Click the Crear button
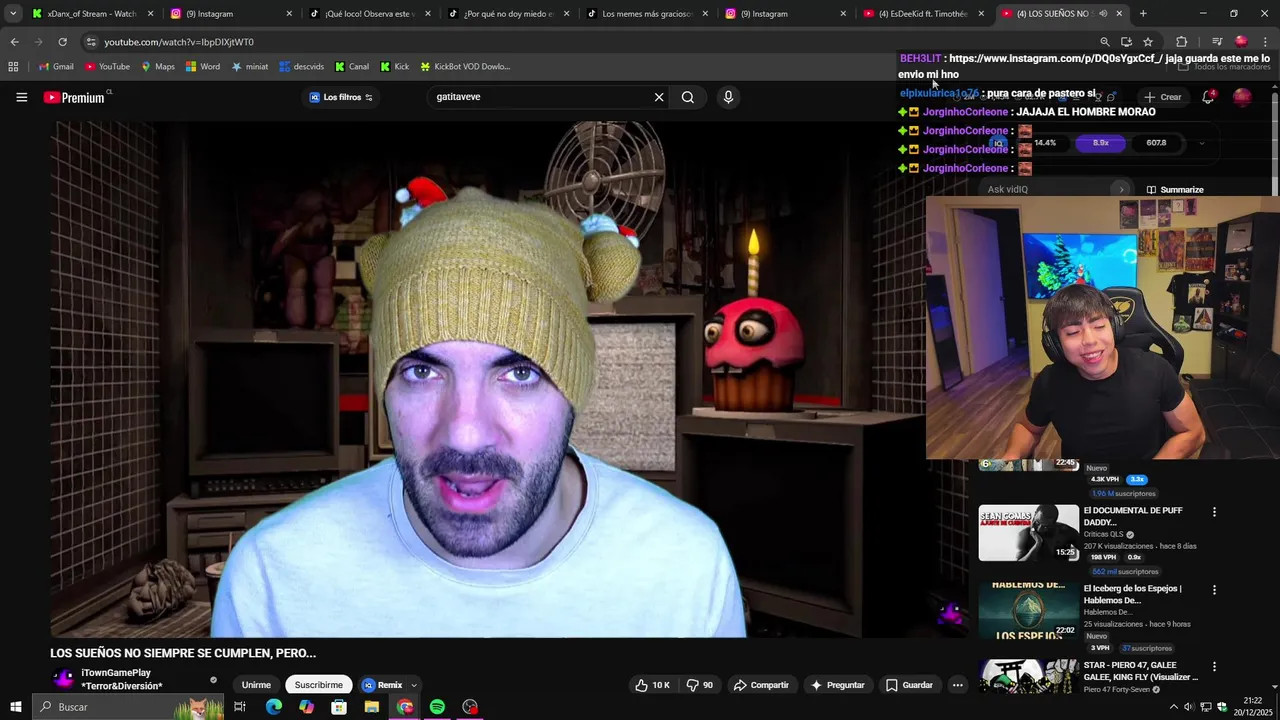Screen dimensions: 1280x720 [x=1163, y=97]
